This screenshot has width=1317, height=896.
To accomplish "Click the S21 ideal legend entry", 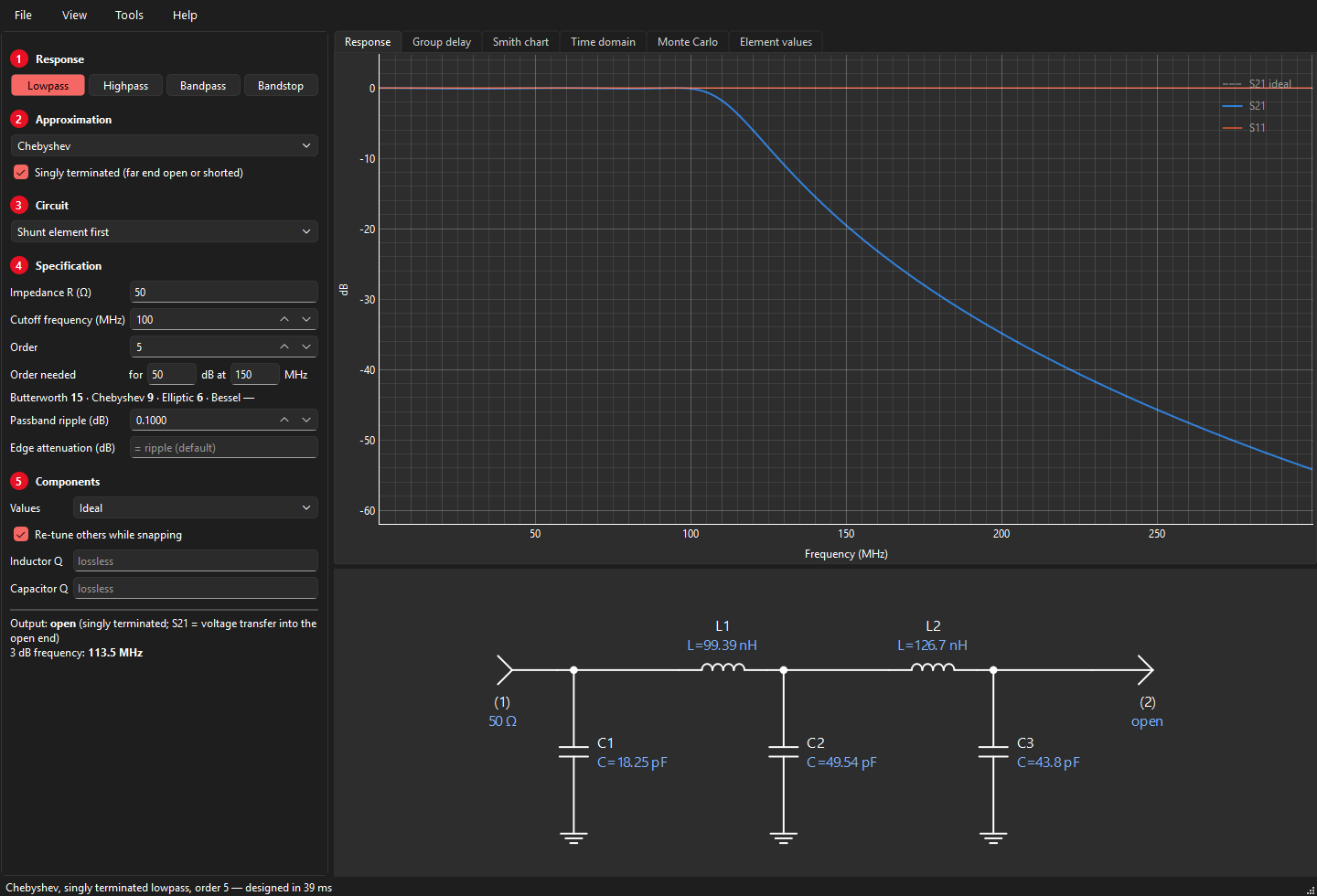I will (1257, 84).
